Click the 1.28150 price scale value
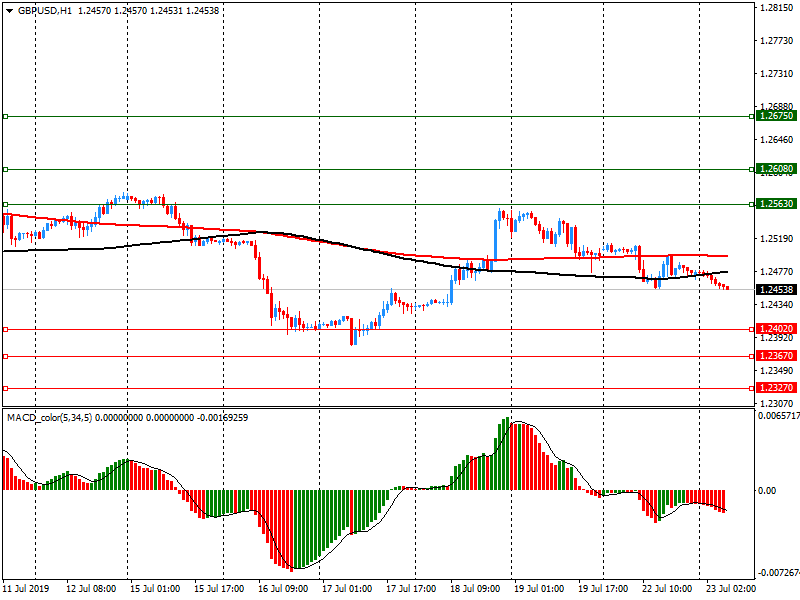The image size is (800, 600). 777,8
